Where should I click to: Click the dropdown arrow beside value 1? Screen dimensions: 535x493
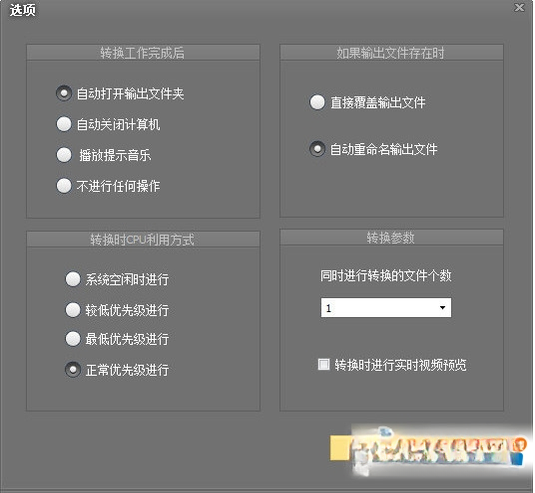pos(442,308)
